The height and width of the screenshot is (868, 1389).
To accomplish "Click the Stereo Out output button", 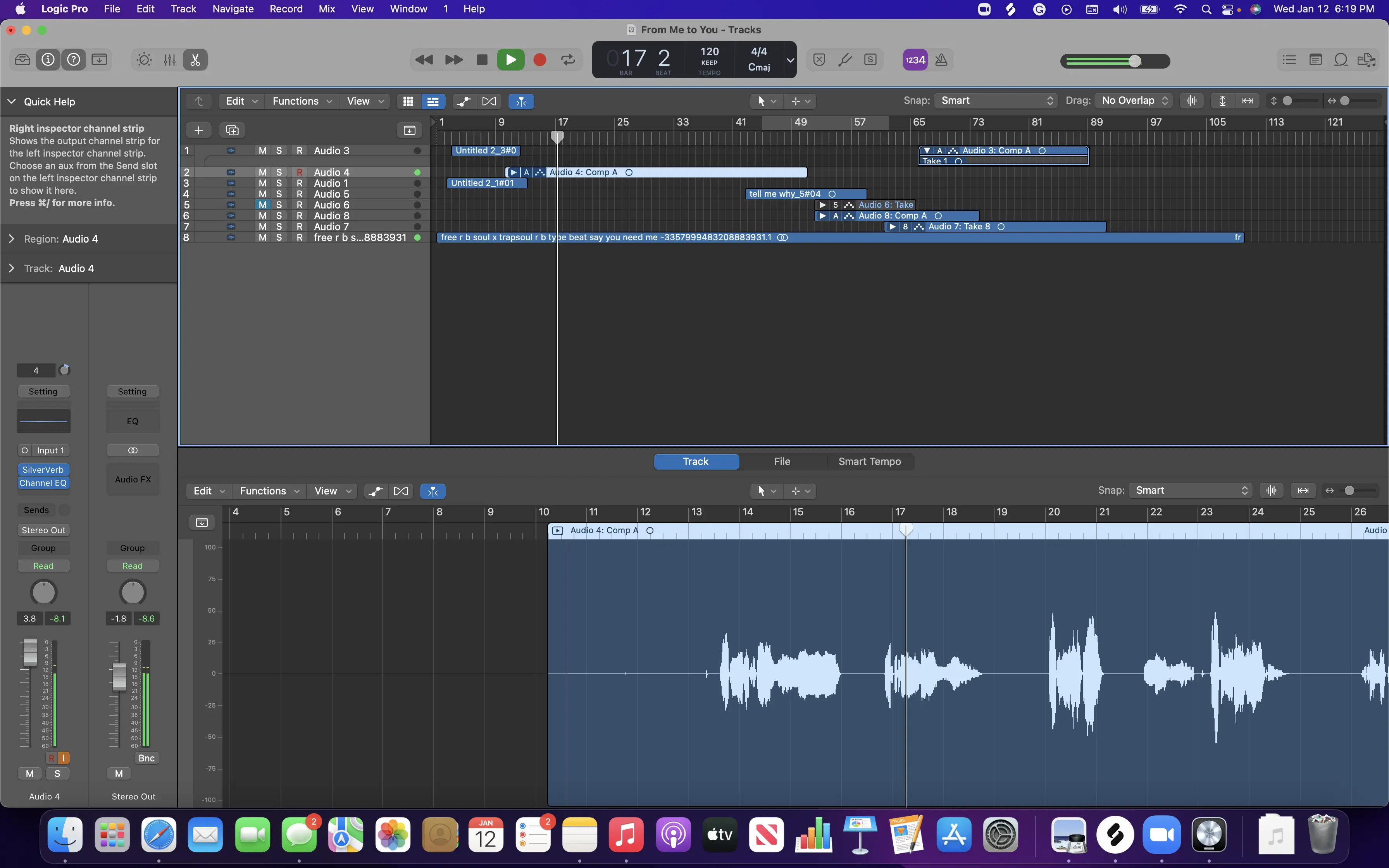I will 44,530.
